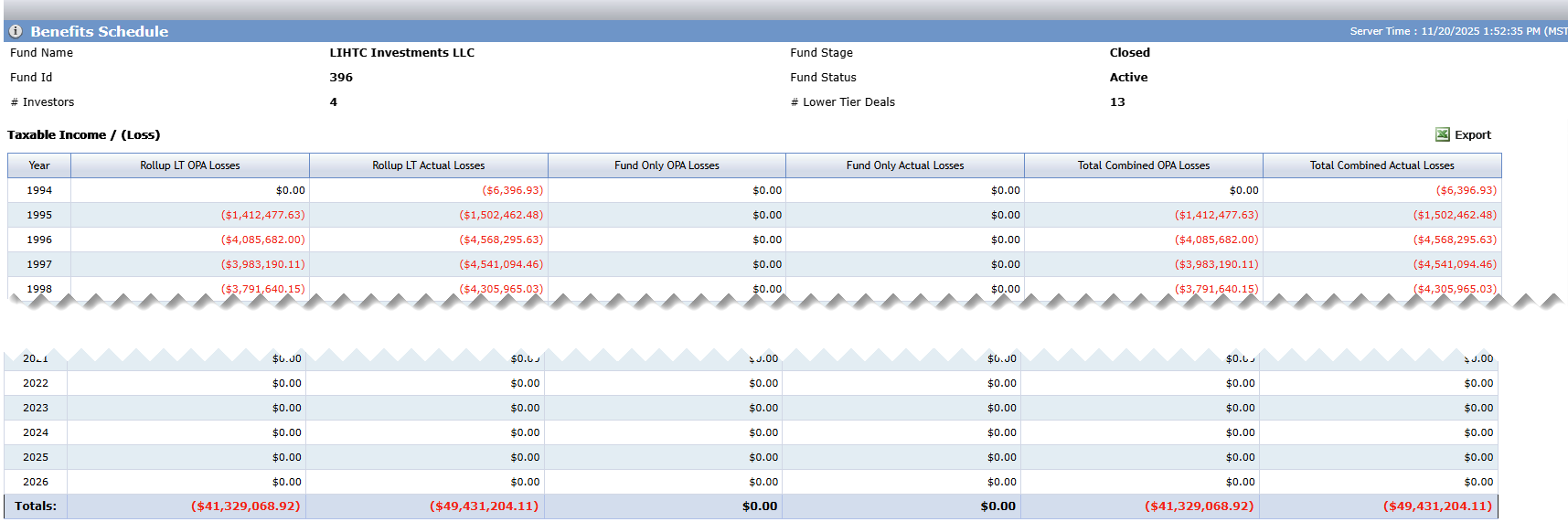Click the Benefits Schedule title
Screen dimensions: 1568x522
[100, 31]
